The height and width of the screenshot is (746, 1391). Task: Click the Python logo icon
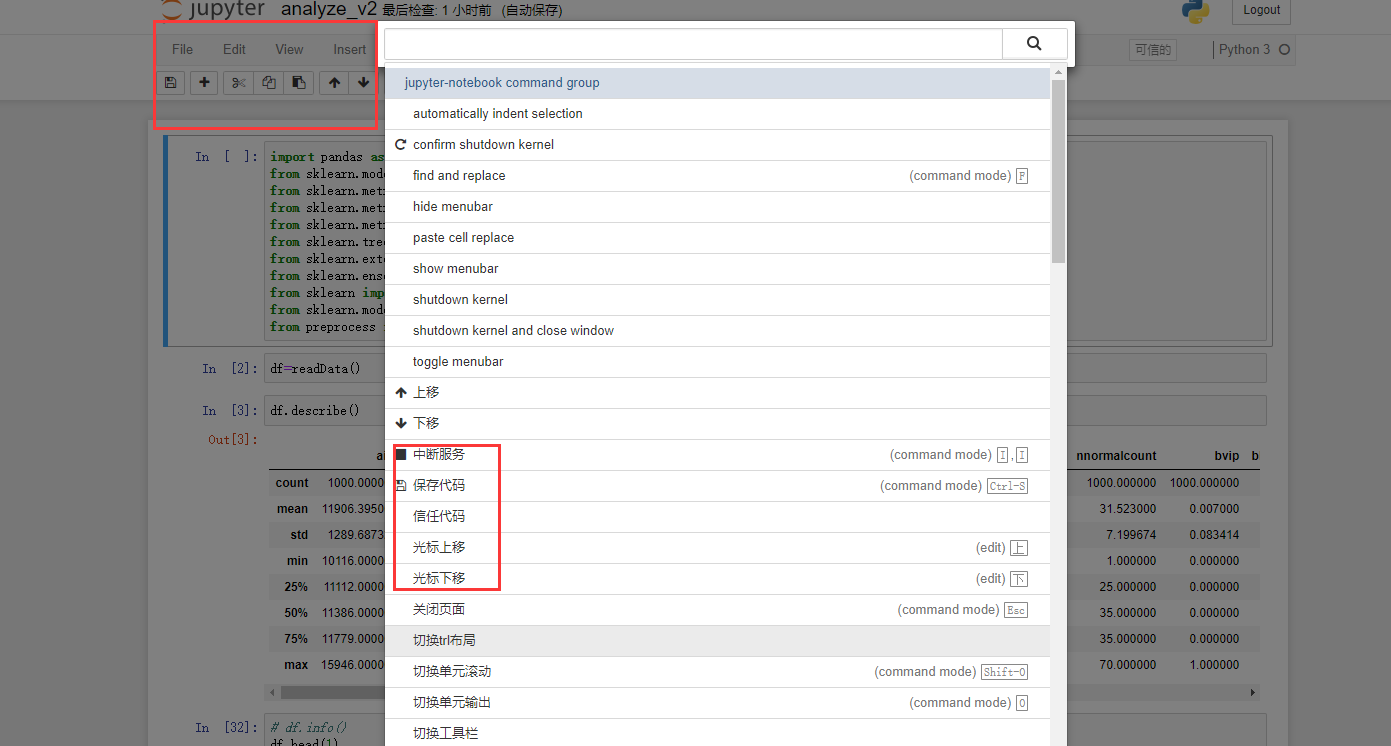coord(1195,11)
